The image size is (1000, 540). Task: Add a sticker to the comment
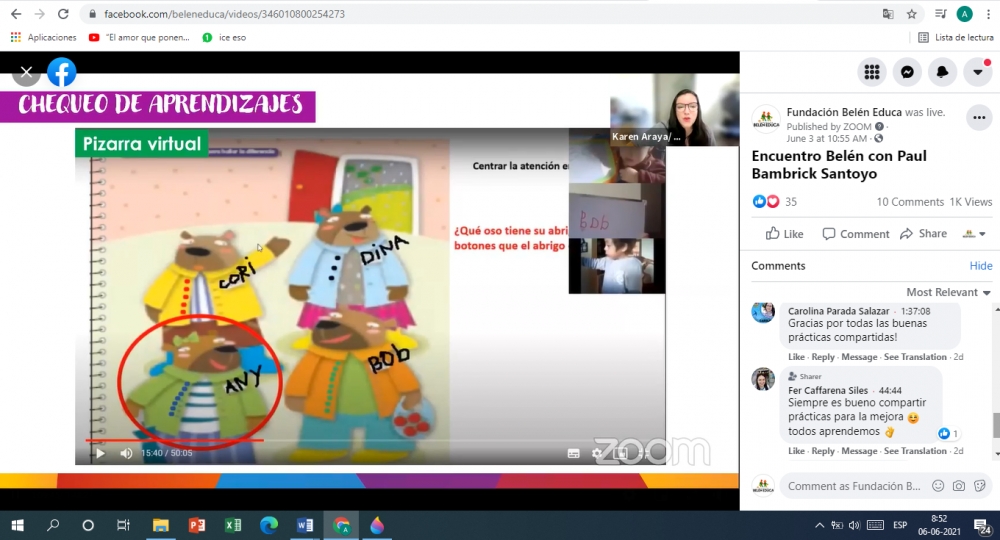[x=980, y=486]
